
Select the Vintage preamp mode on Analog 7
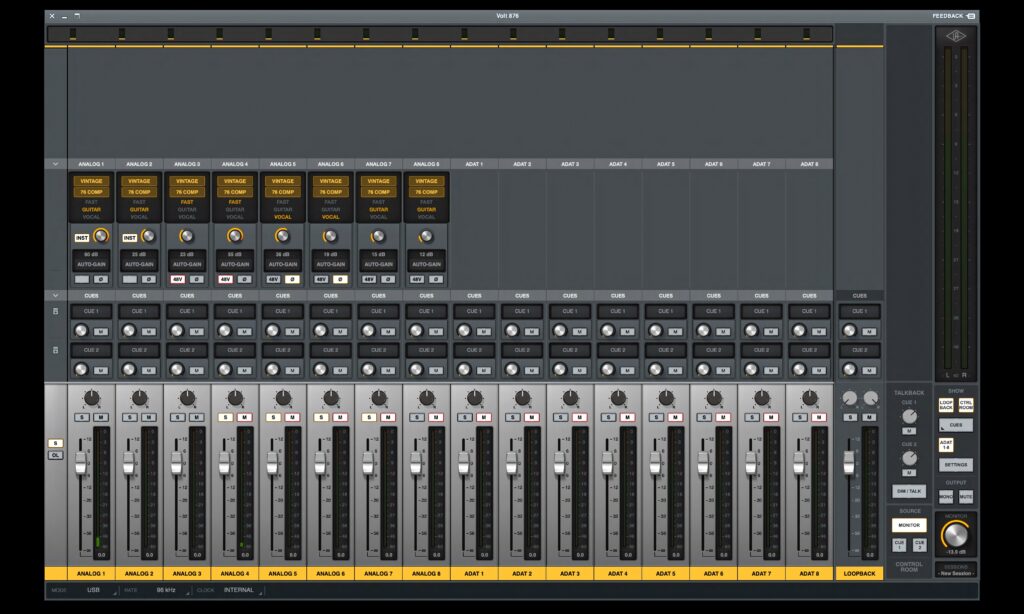378,181
